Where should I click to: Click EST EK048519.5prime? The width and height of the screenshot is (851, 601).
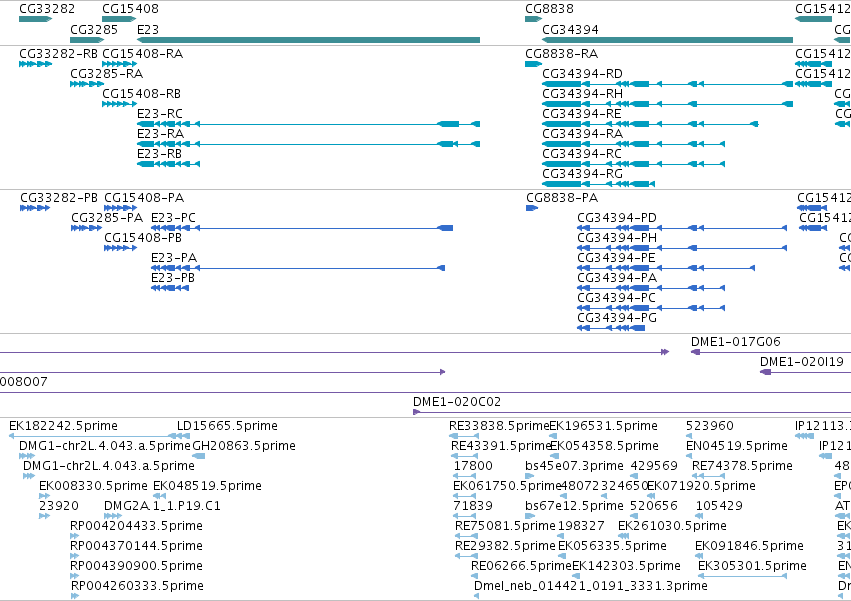pyautogui.click(x=207, y=486)
